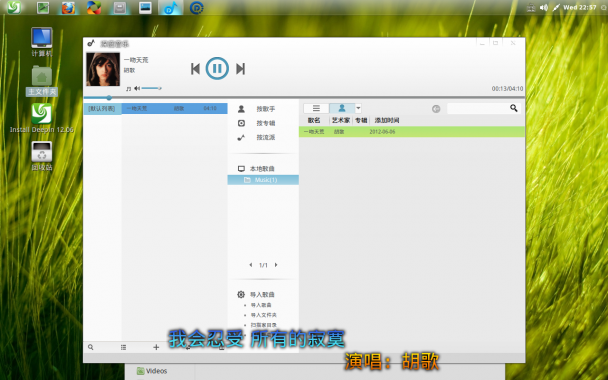608x380 pixels.
Task: Click the 扫描家目录 scan home link
Action: point(264,325)
